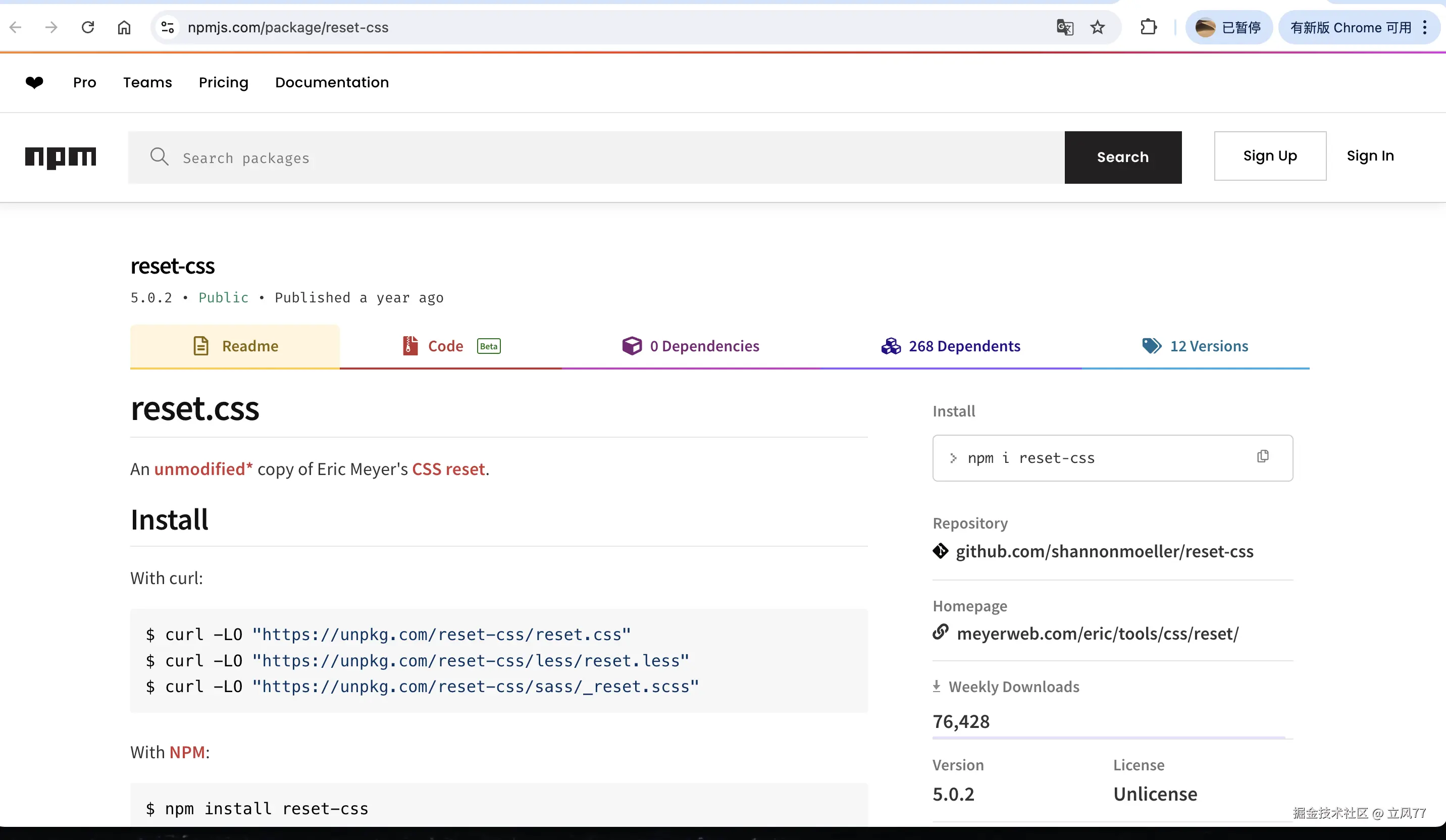Open the github.com/shannonmoeller/reset-css repository link
The image size is (1446, 840).
(1105, 551)
